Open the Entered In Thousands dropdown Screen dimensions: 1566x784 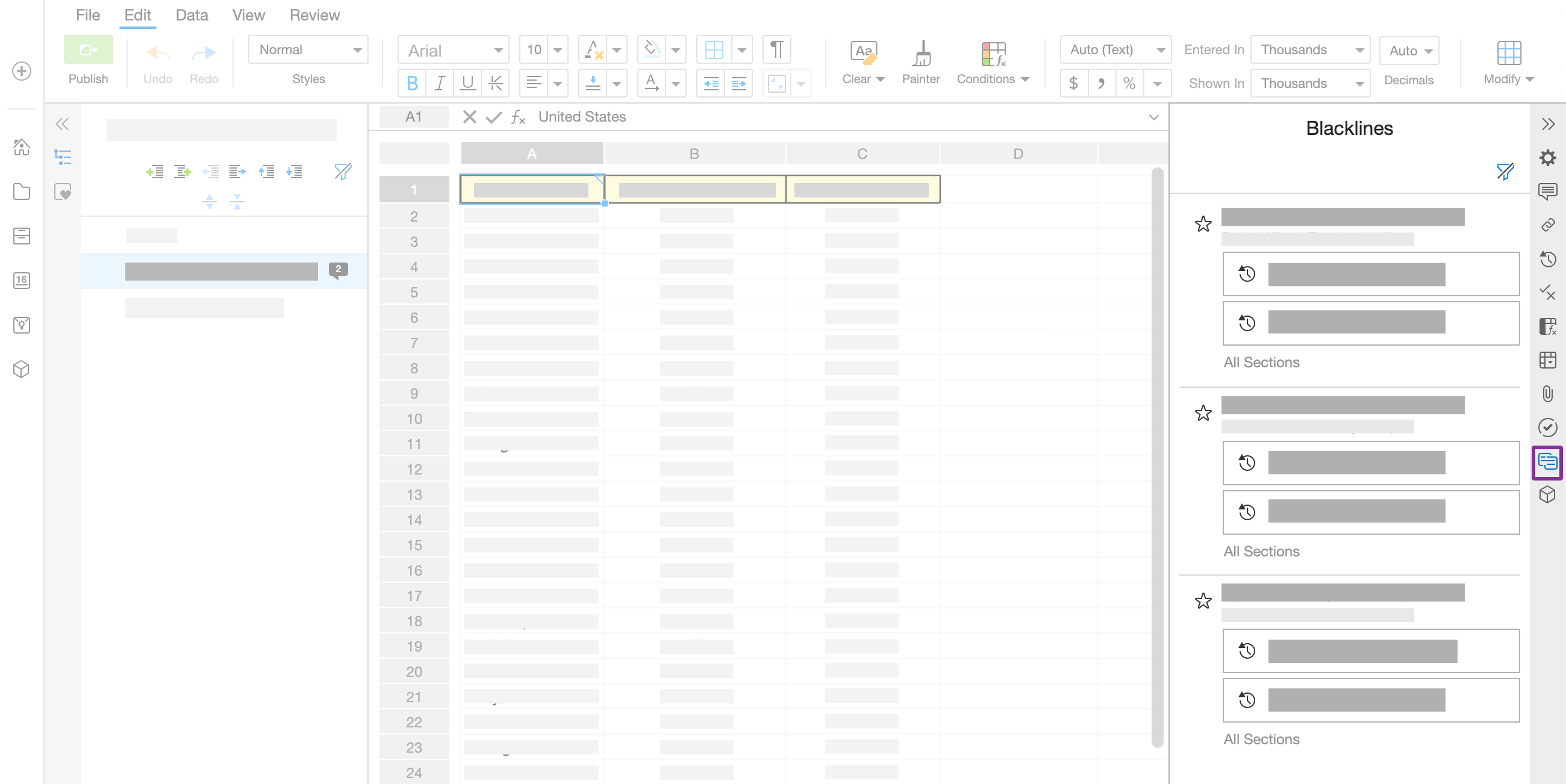(x=1310, y=49)
